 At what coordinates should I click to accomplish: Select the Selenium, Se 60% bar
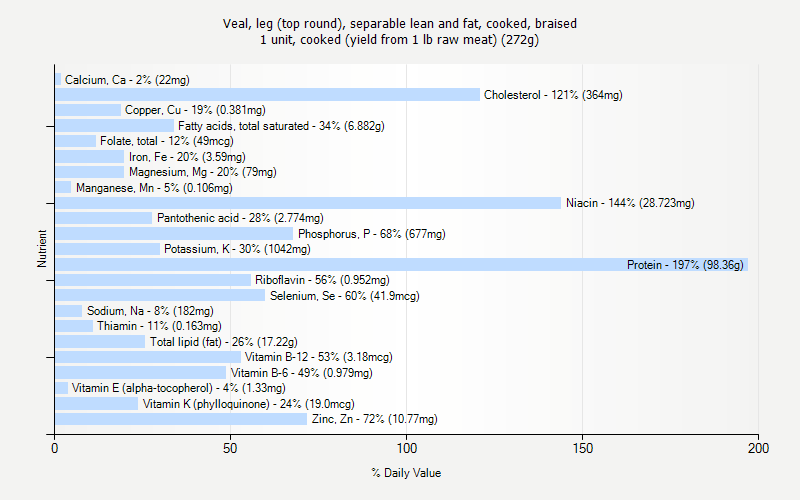(160, 295)
